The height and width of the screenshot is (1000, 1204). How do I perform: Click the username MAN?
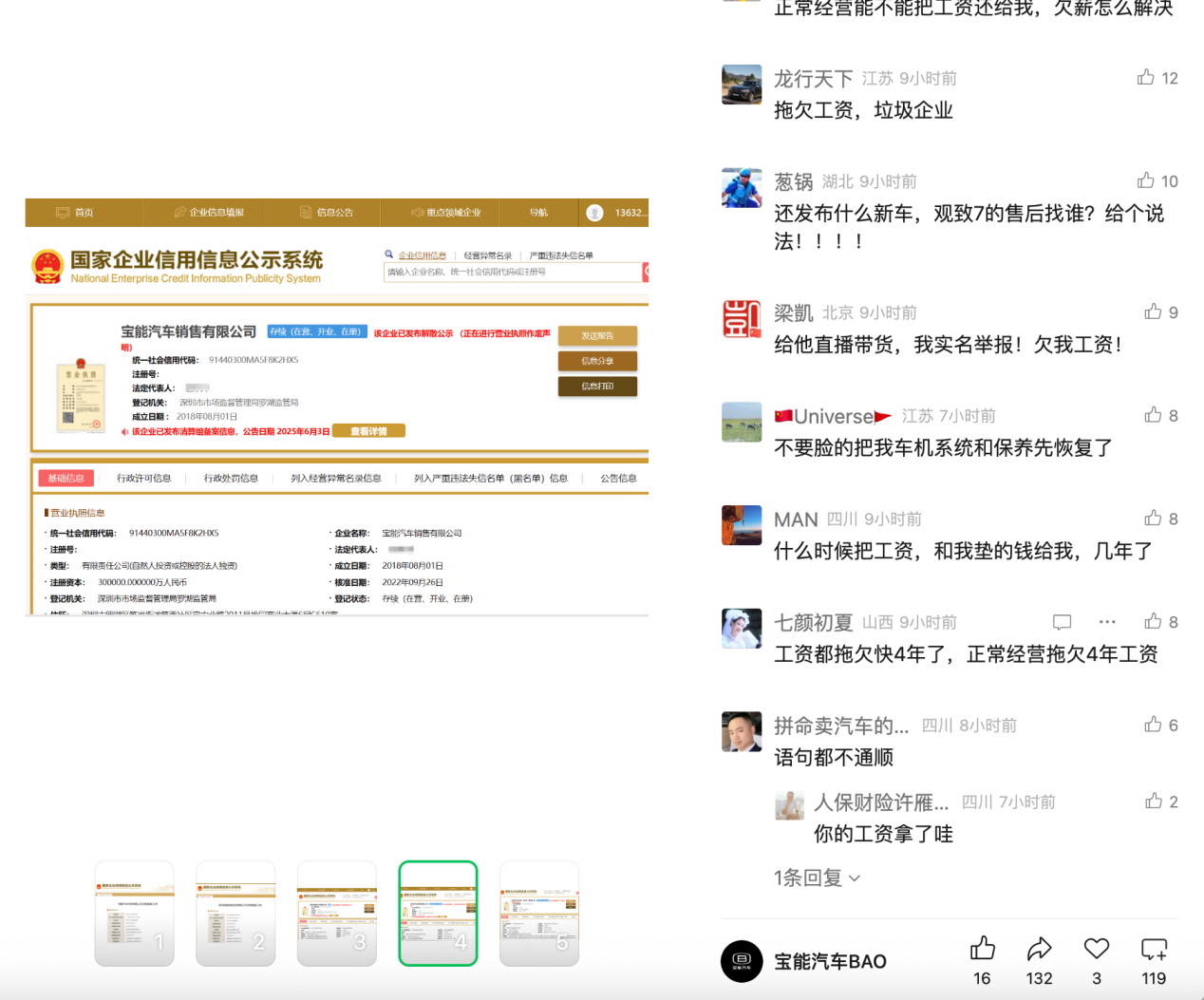click(x=796, y=519)
